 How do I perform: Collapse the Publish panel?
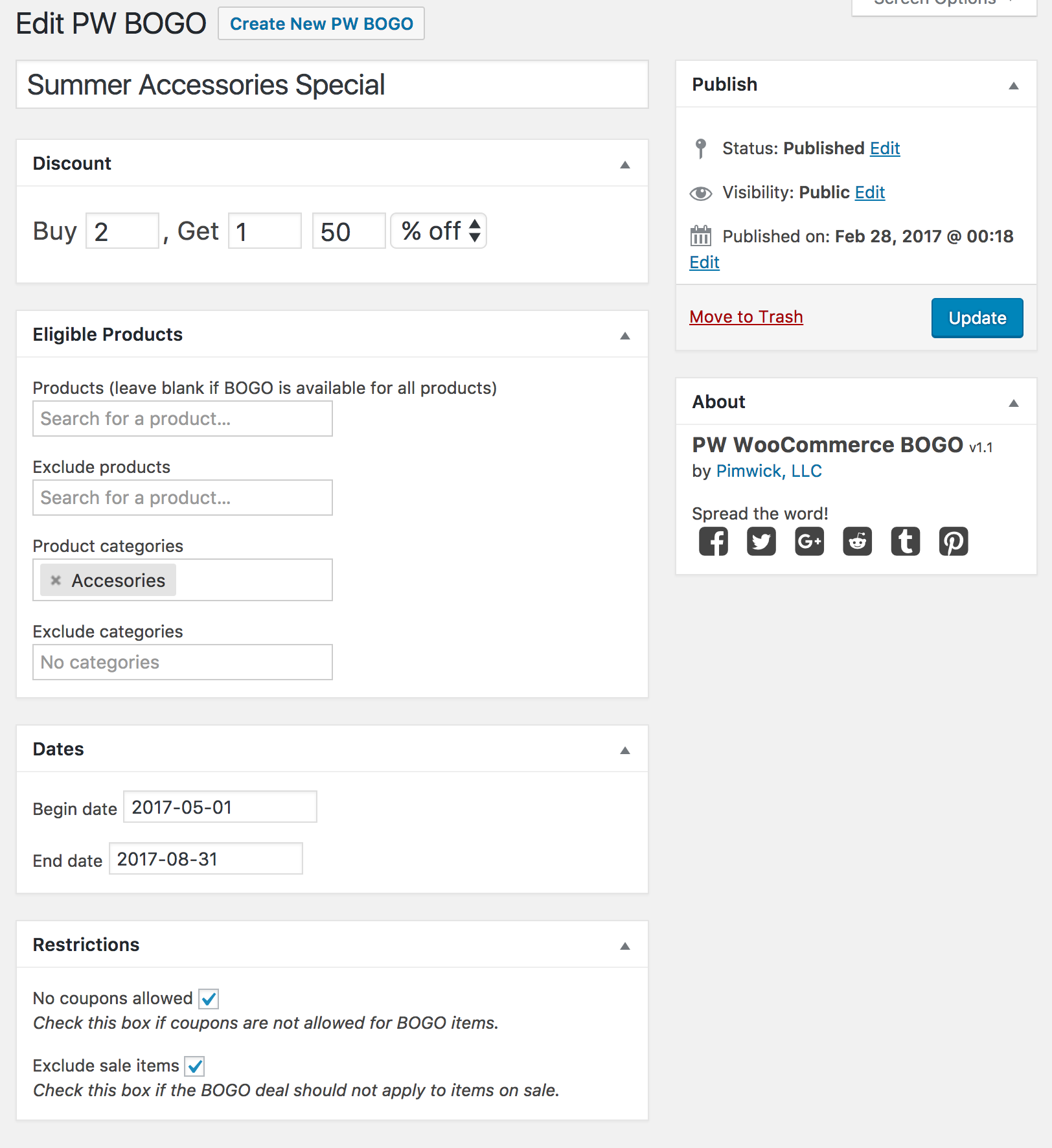coord(1014,86)
